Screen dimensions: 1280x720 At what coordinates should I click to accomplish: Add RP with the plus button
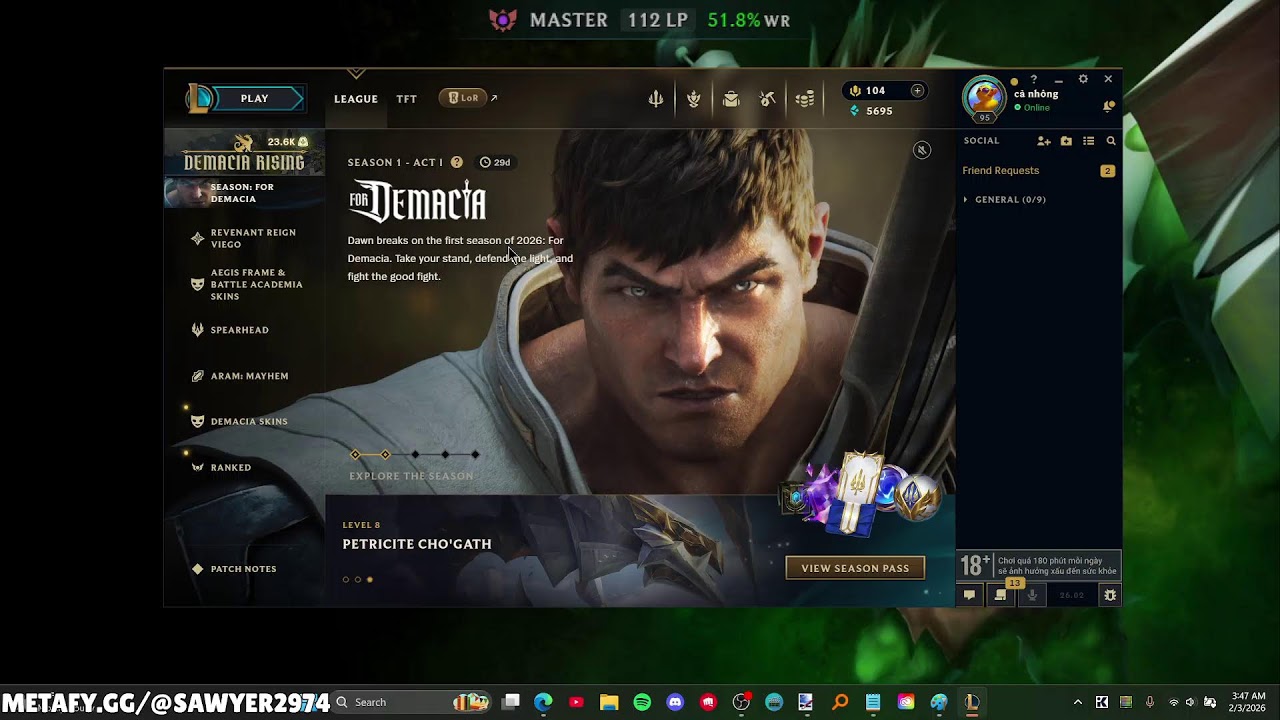pyautogui.click(x=917, y=91)
